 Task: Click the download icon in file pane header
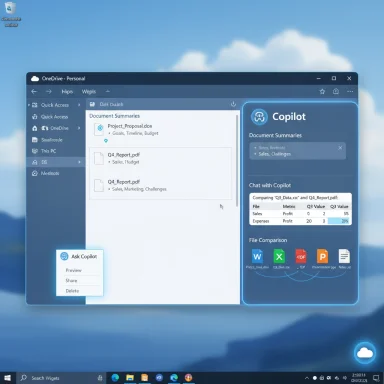coord(233,104)
